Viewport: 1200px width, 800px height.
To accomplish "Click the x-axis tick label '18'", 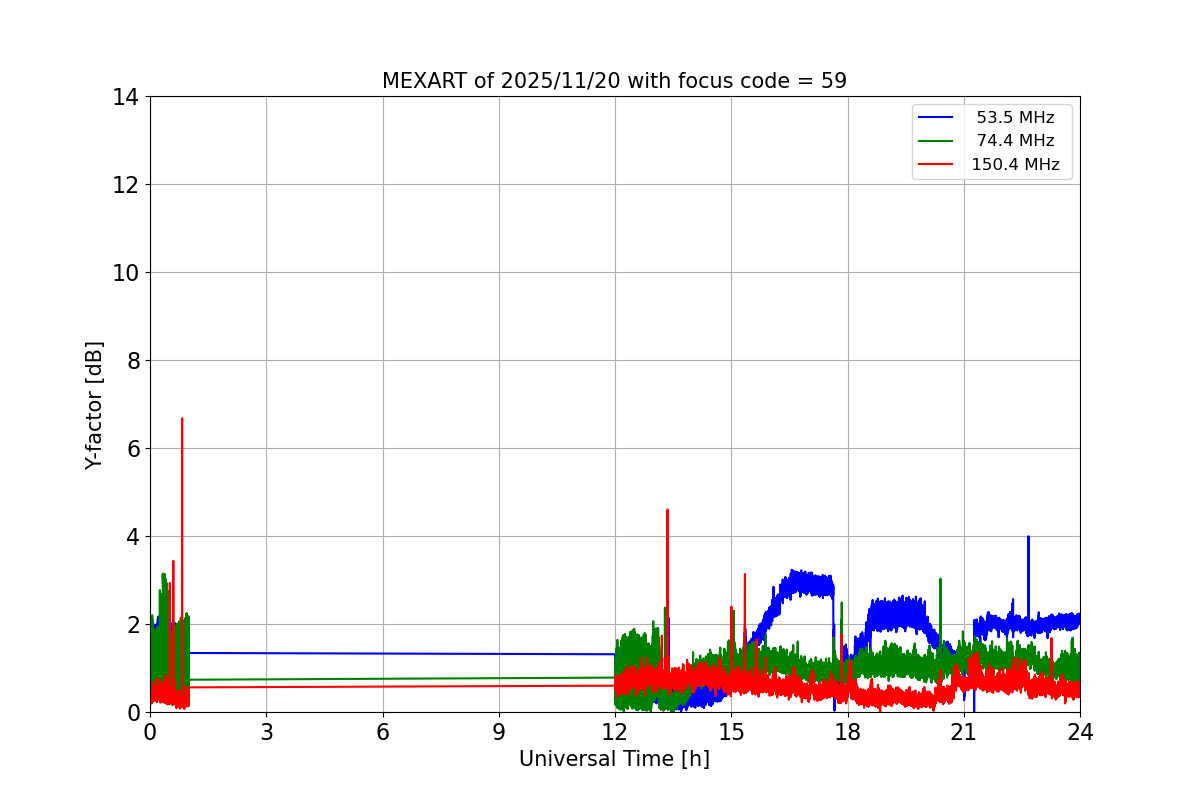I will 848,732.
